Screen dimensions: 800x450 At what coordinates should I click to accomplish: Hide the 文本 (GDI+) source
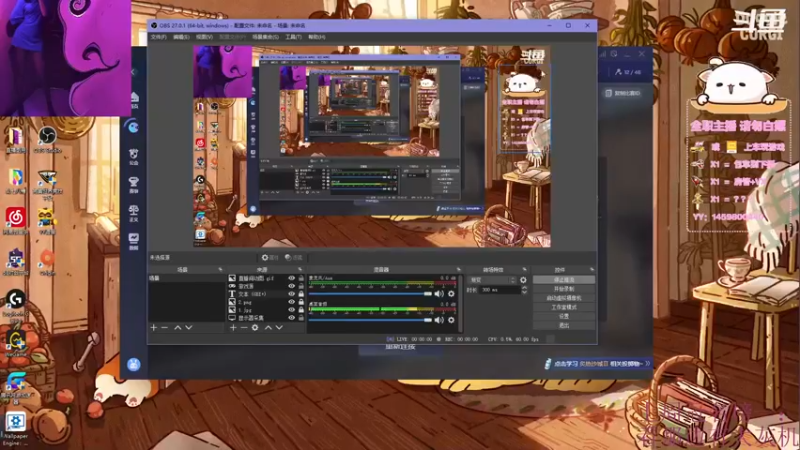[291, 294]
